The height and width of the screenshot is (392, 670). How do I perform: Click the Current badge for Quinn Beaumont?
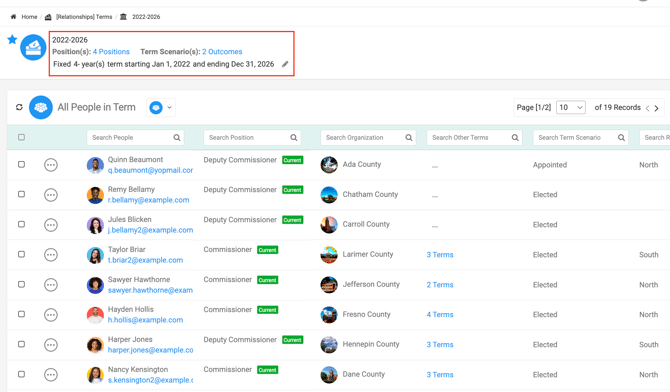pyautogui.click(x=293, y=160)
